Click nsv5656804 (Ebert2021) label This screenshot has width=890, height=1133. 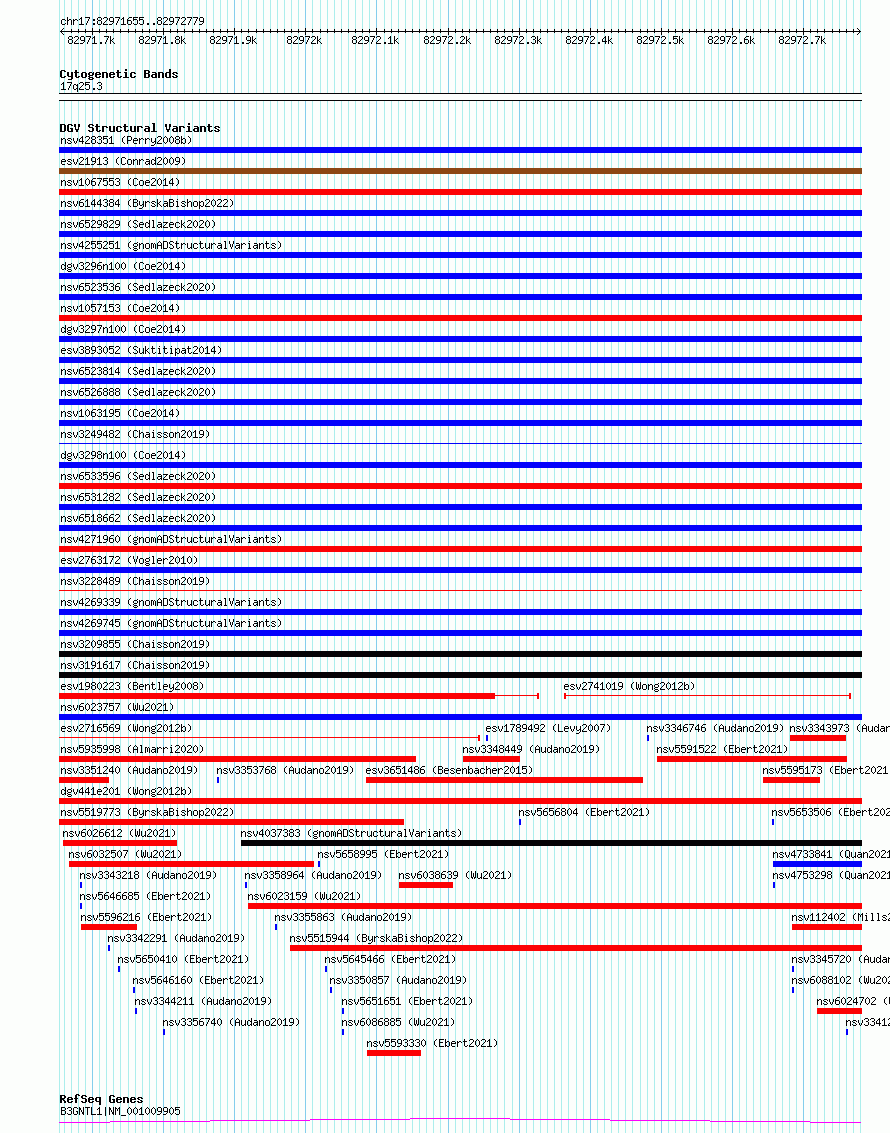(584, 811)
